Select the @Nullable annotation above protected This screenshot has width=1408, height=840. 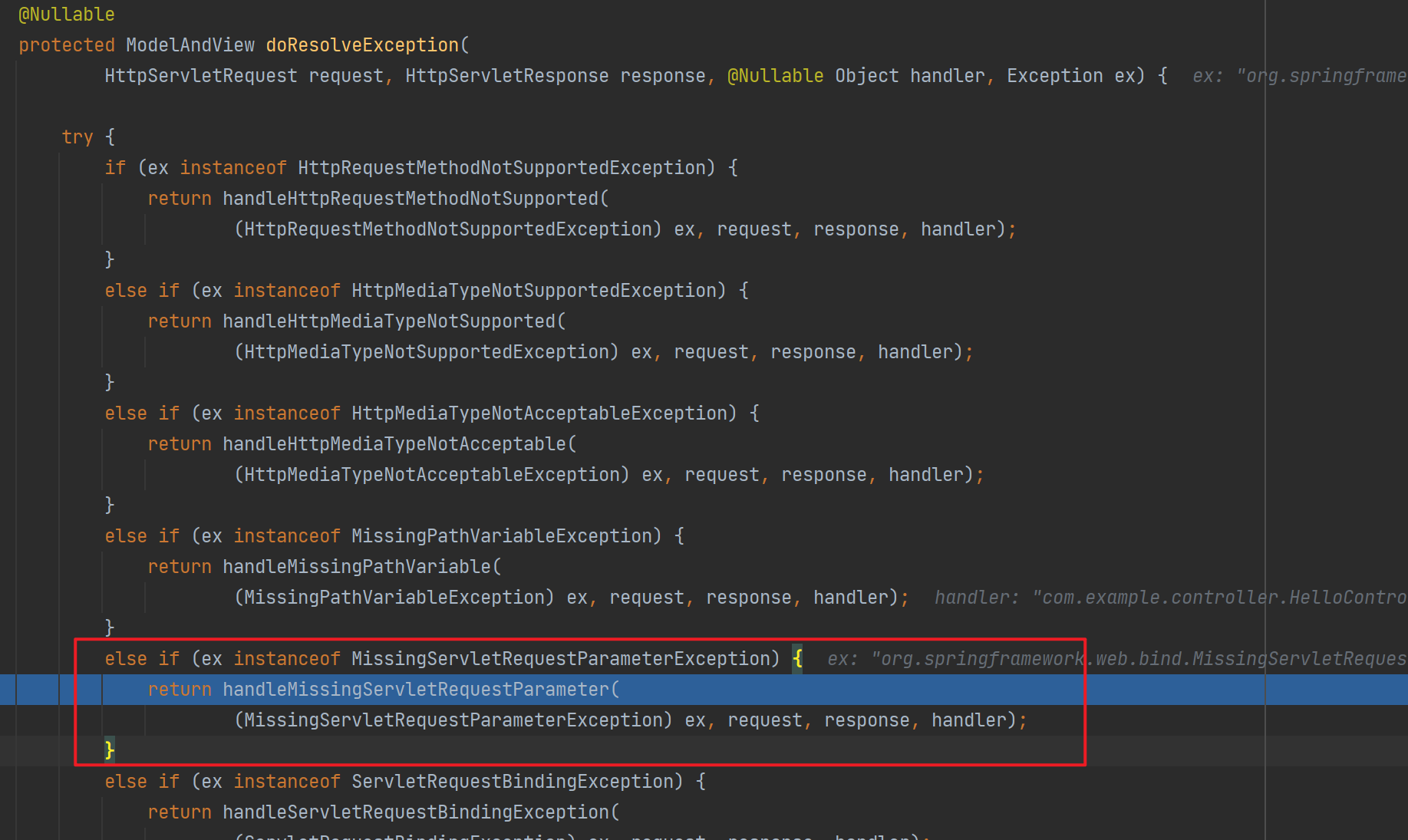[66, 15]
